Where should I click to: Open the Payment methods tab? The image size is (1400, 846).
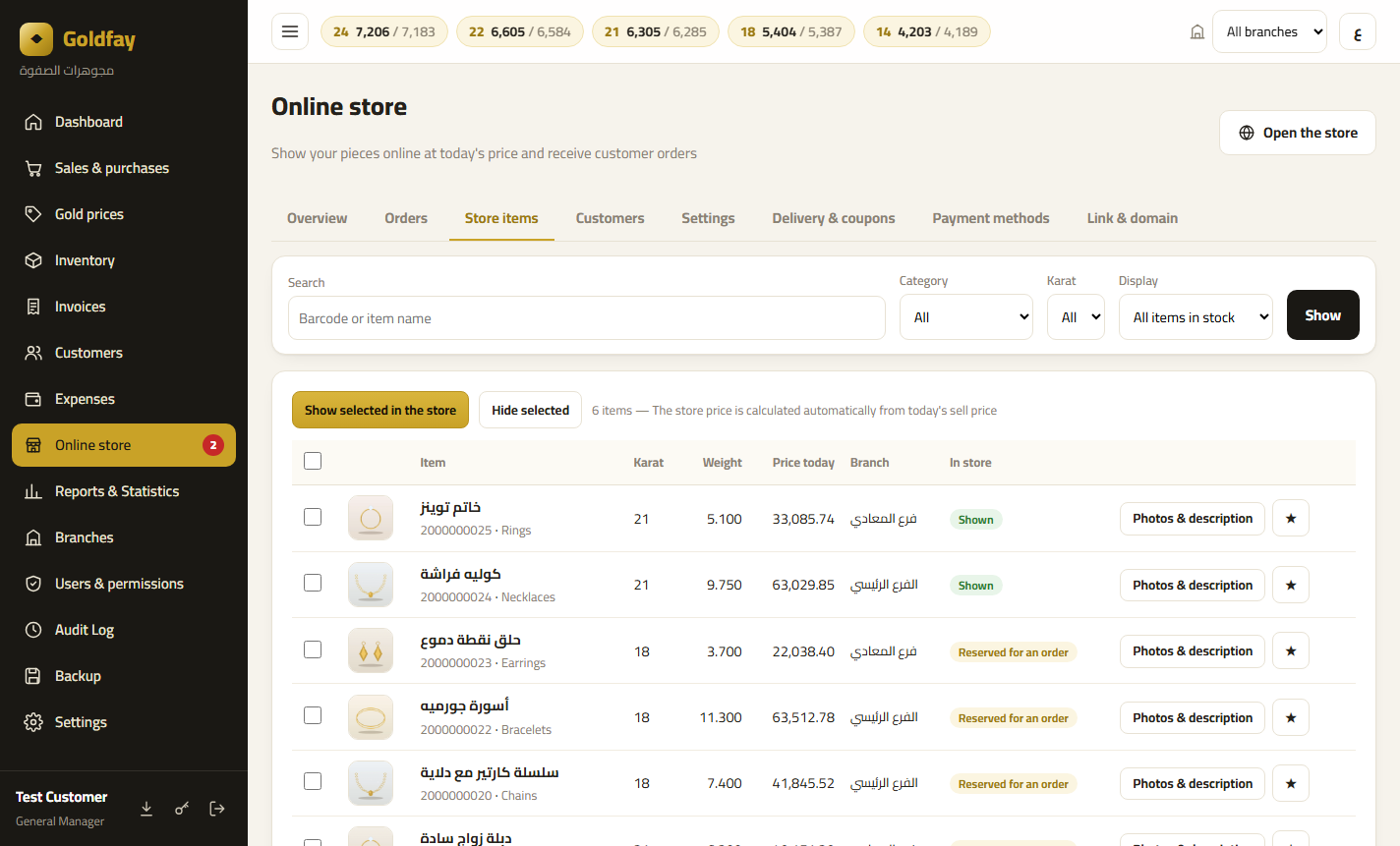[991, 218]
